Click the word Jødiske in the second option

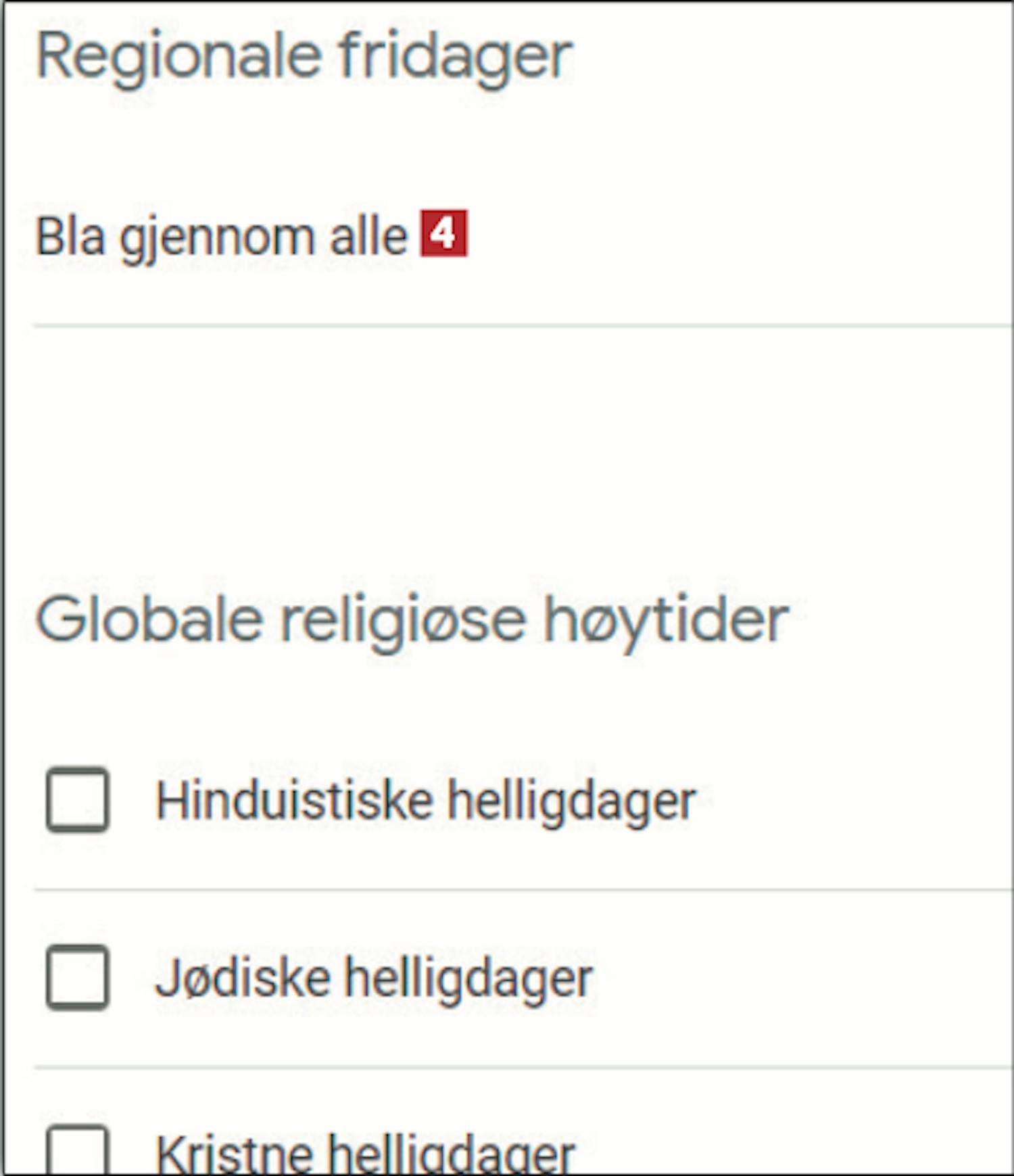point(243,978)
